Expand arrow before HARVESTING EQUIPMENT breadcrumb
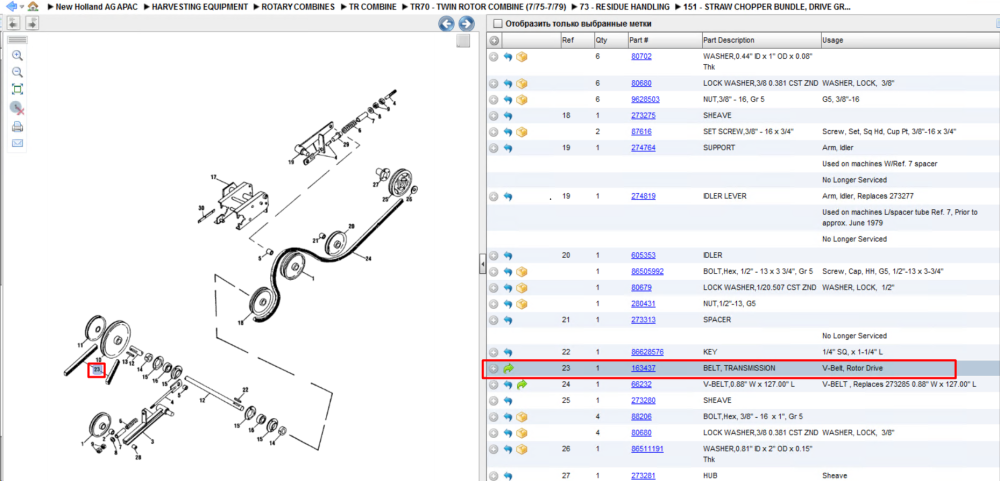Screen dimensions: 1000x481 tap(147, 8)
